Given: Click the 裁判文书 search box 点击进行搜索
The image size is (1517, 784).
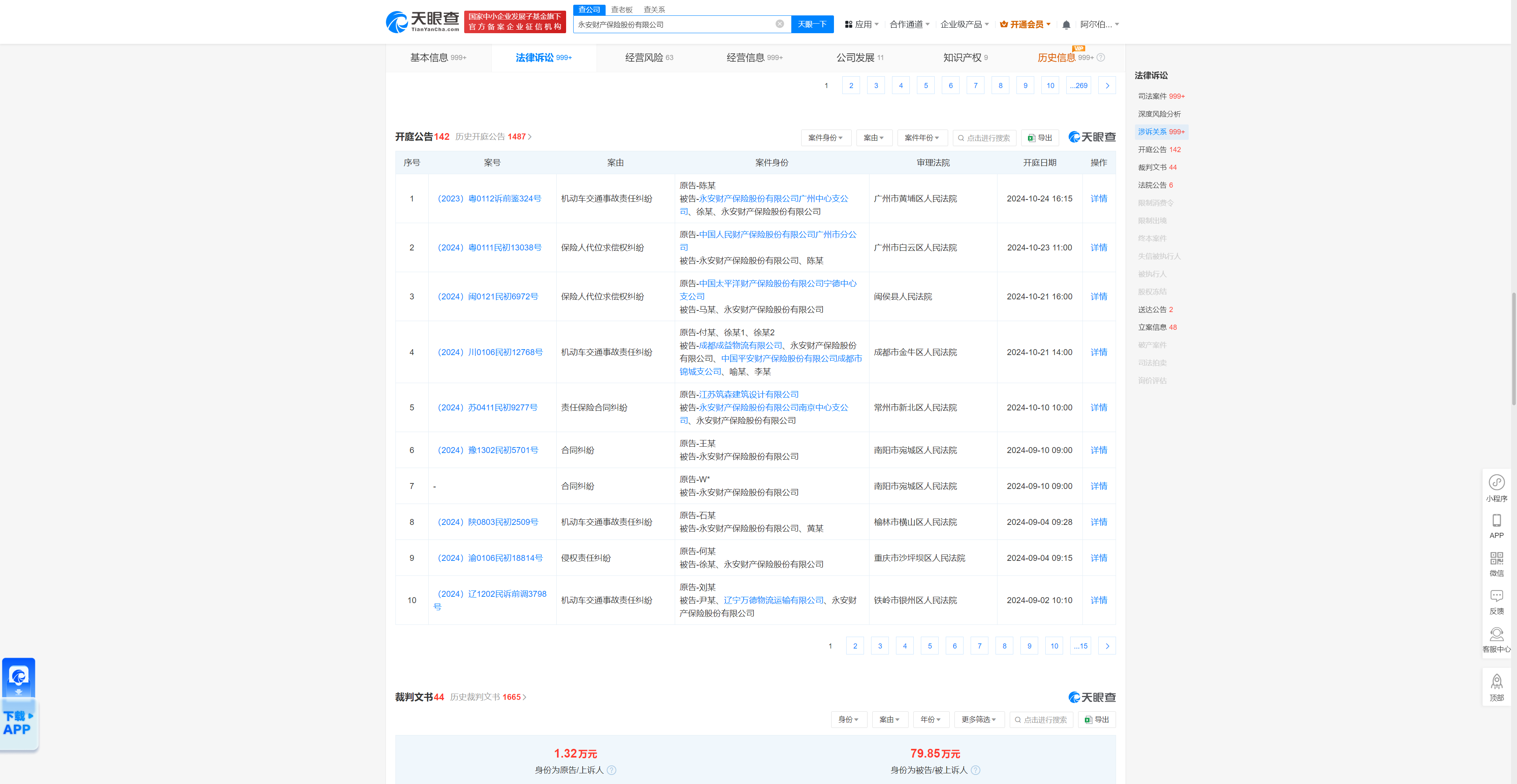Looking at the screenshot, I should tap(1041, 720).
